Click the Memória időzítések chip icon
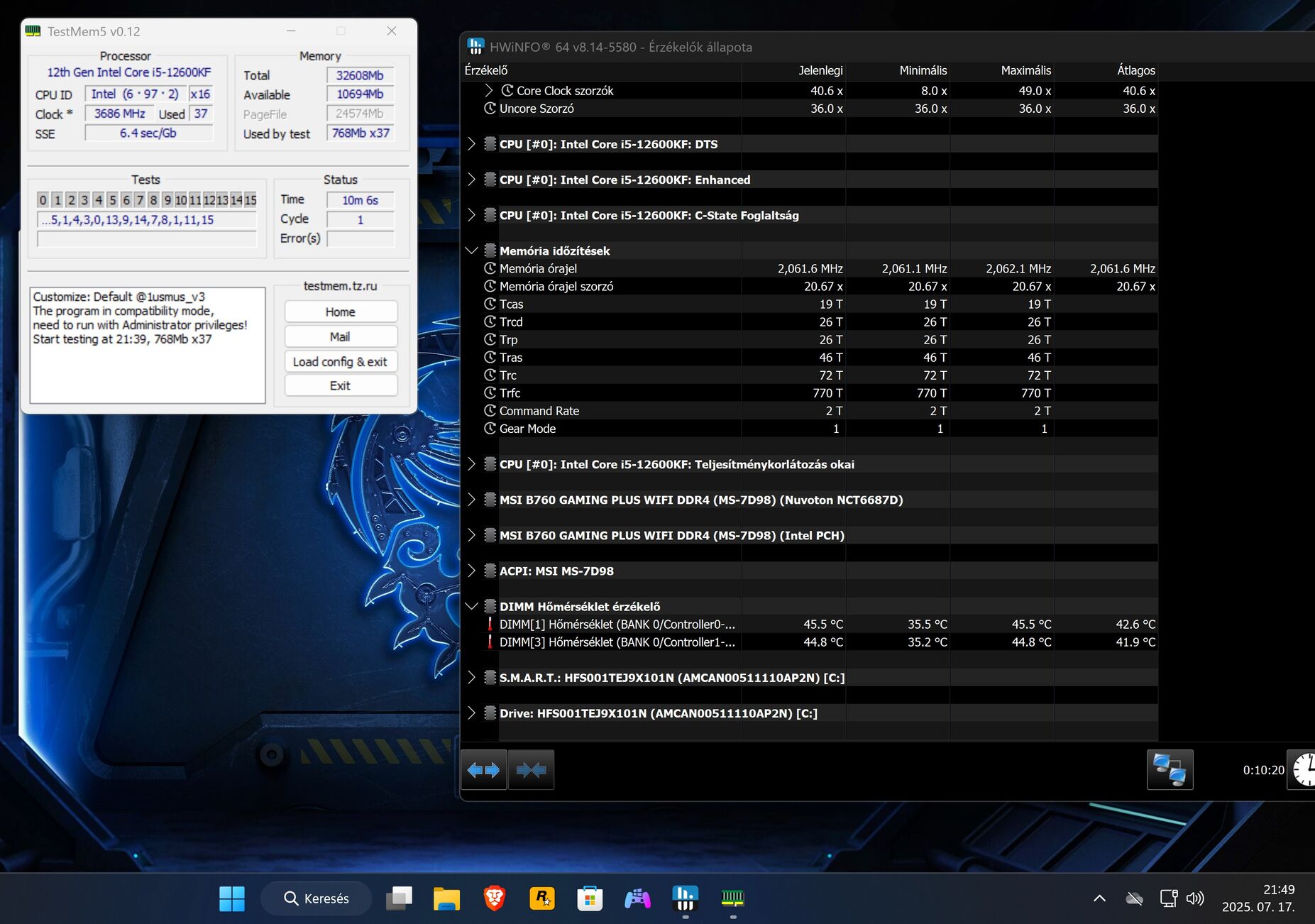This screenshot has width=1315, height=924. pos(490,251)
